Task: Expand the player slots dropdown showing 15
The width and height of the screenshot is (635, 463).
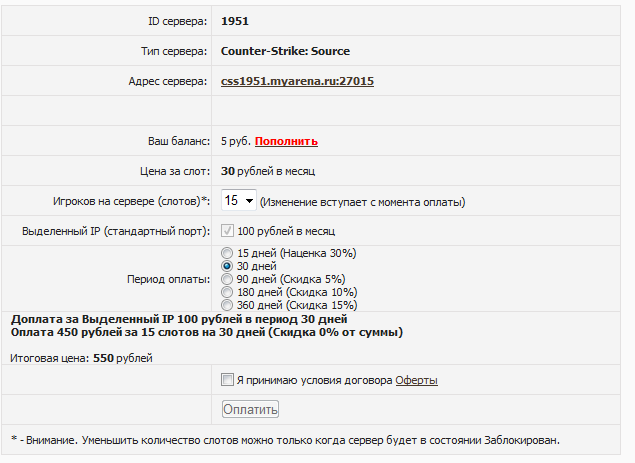Action: [x=239, y=201]
